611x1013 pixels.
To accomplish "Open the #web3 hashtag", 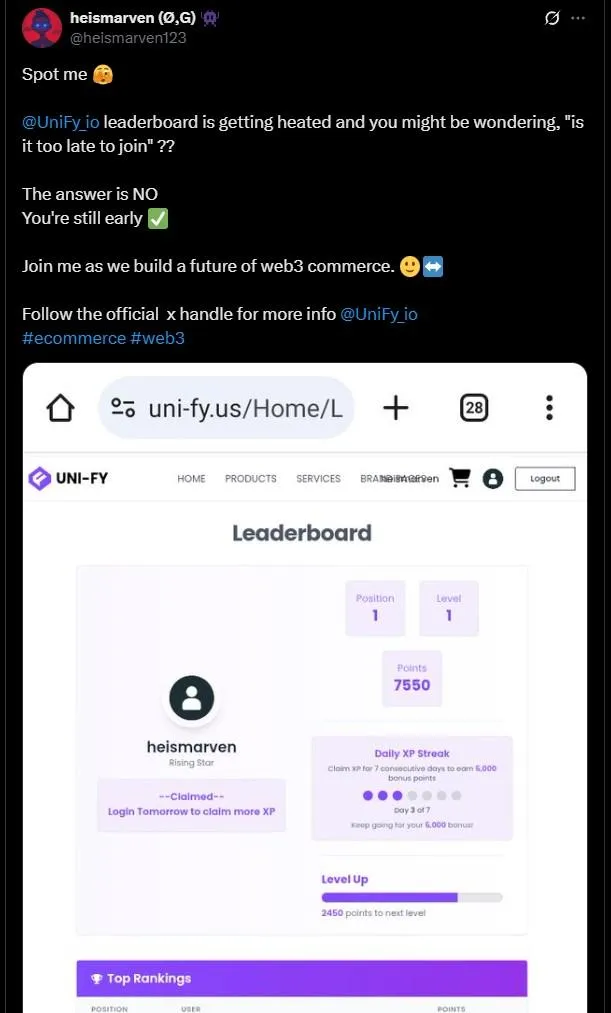I will [157, 338].
